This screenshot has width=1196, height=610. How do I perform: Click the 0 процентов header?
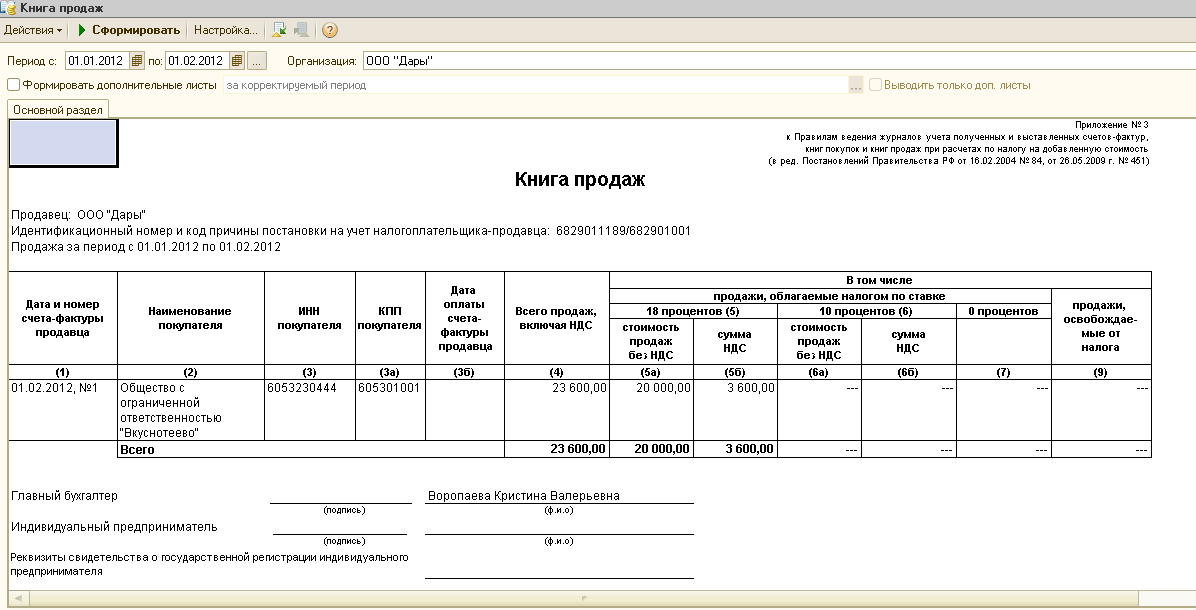pos(1004,311)
